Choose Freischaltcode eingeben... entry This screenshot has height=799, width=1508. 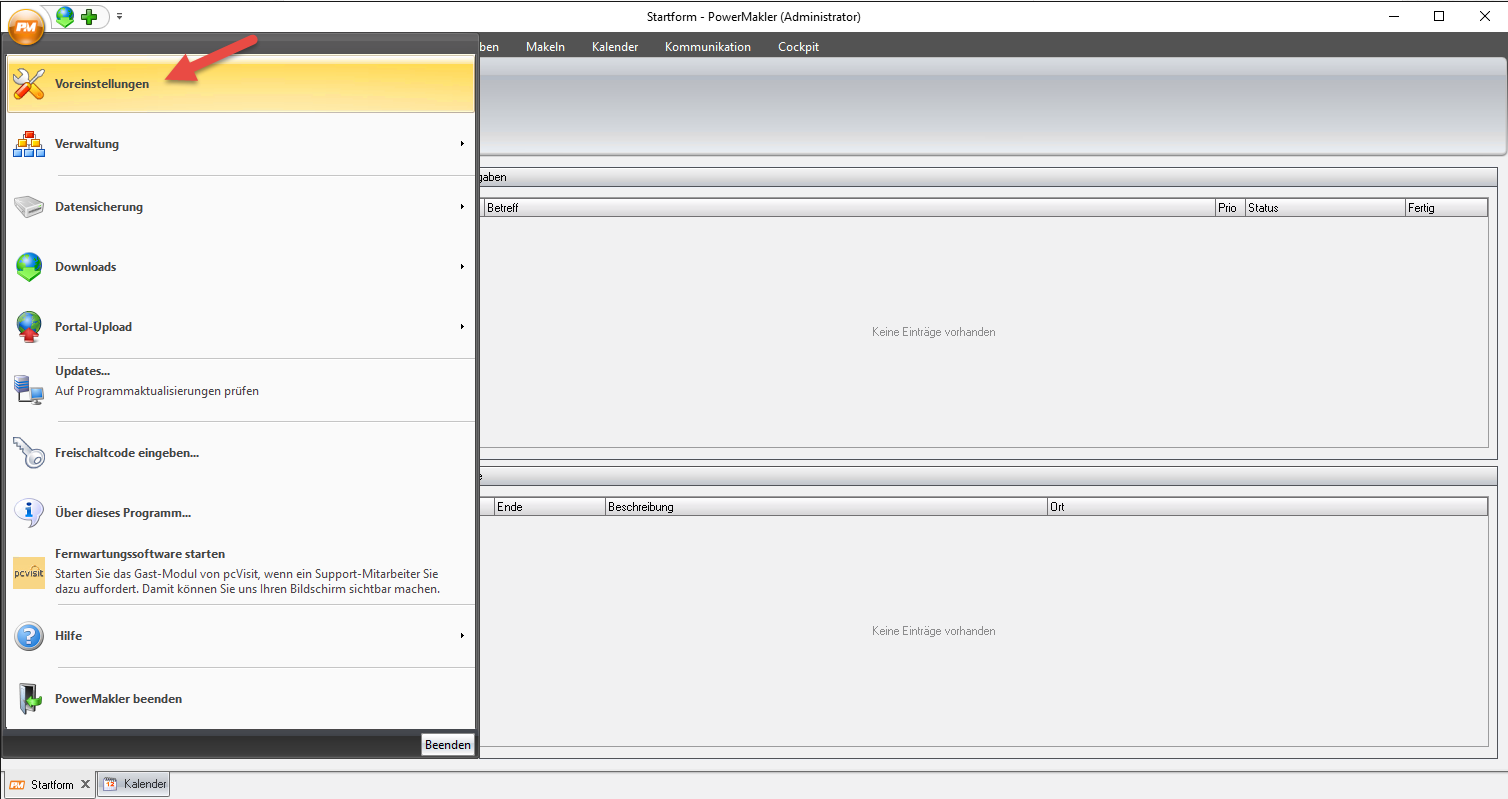click(x=240, y=453)
